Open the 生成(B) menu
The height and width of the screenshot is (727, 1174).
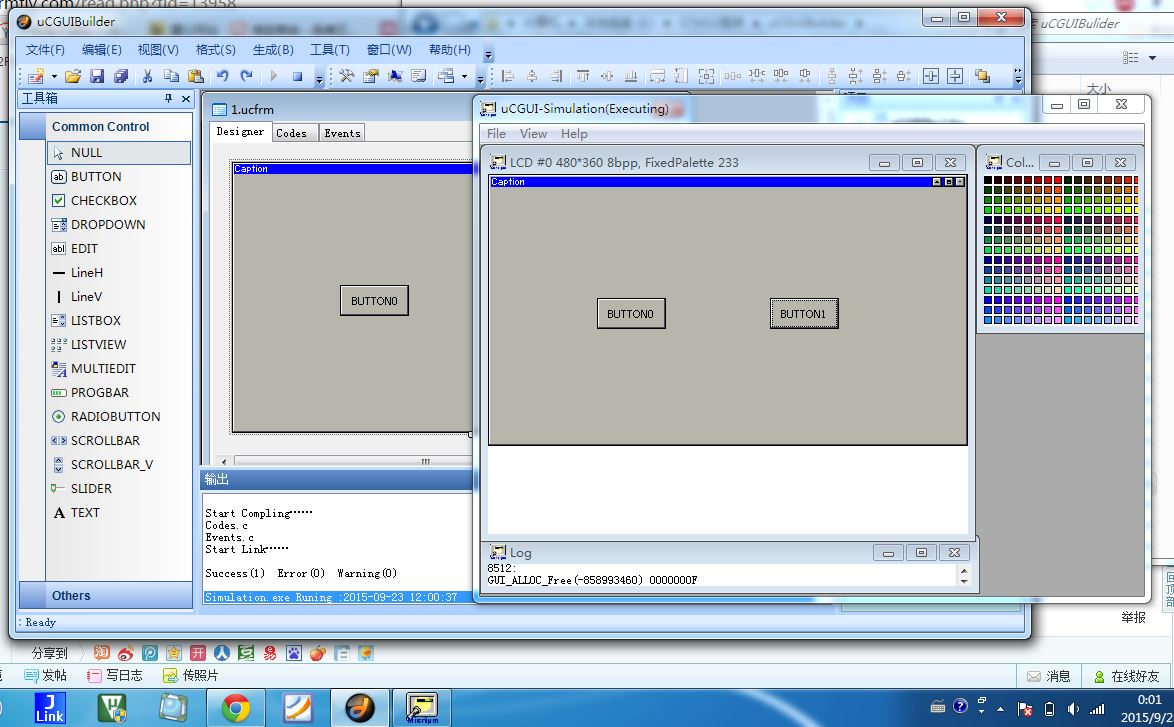click(x=273, y=50)
